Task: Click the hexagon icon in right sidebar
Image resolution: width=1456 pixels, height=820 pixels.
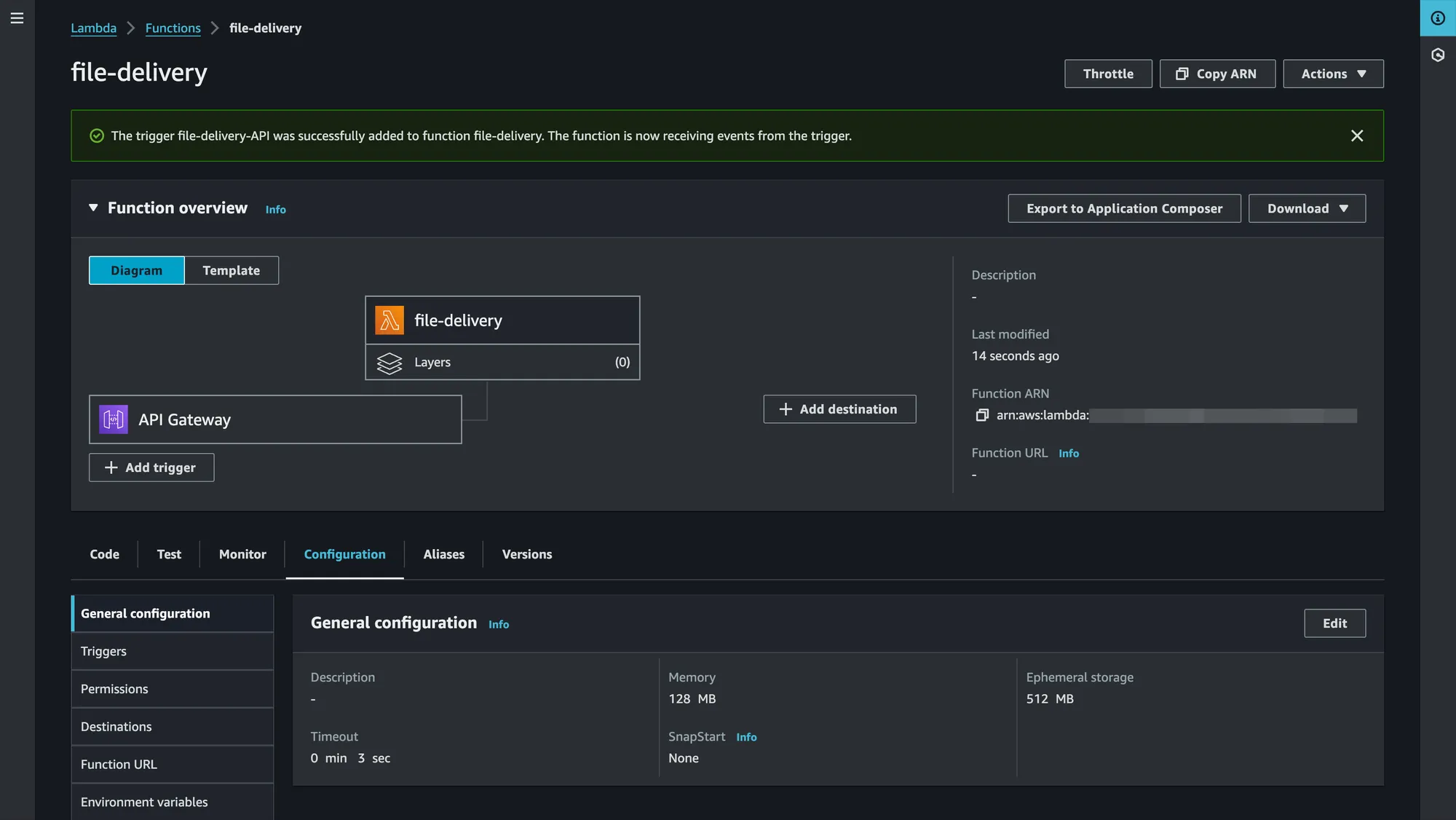Action: (1438, 55)
